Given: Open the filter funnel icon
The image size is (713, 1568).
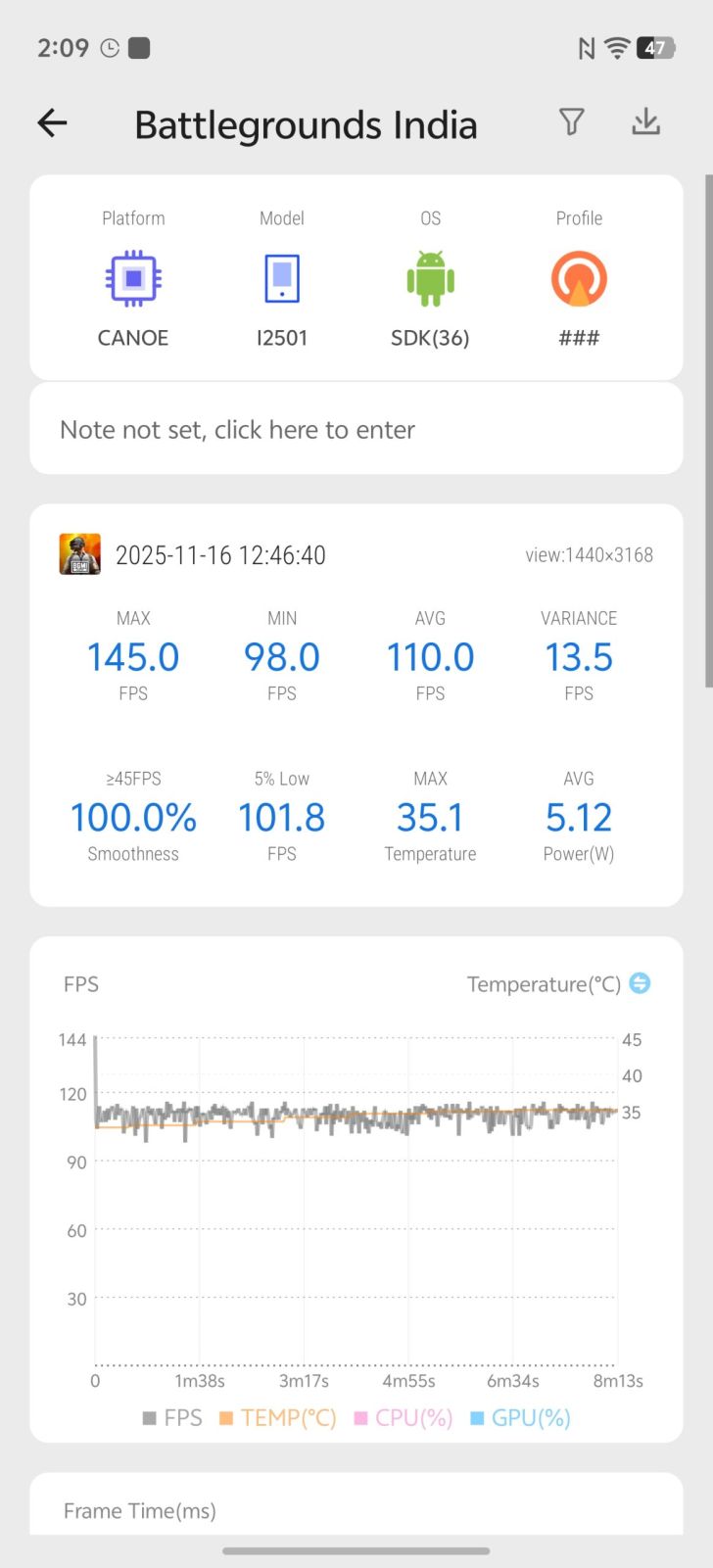Looking at the screenshot, I should pyautogui.click(x=572, y=122).
